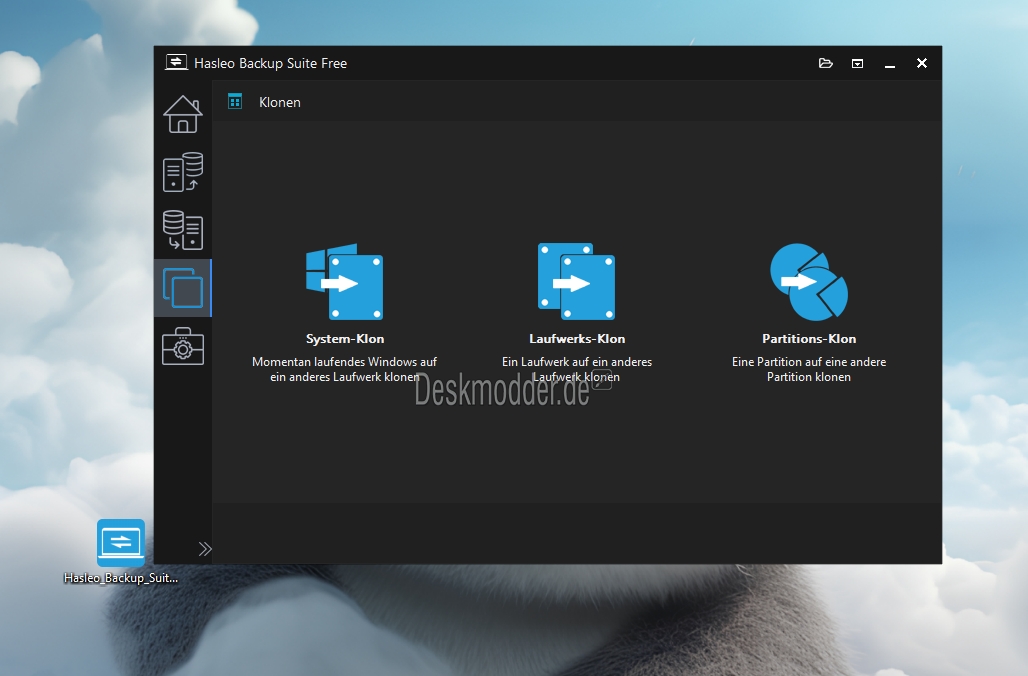The image size is (1028, 676).
Task: Click the Hasleo Backup Suite Free title text
Action: pyautogui.click(x=271, y=64)
